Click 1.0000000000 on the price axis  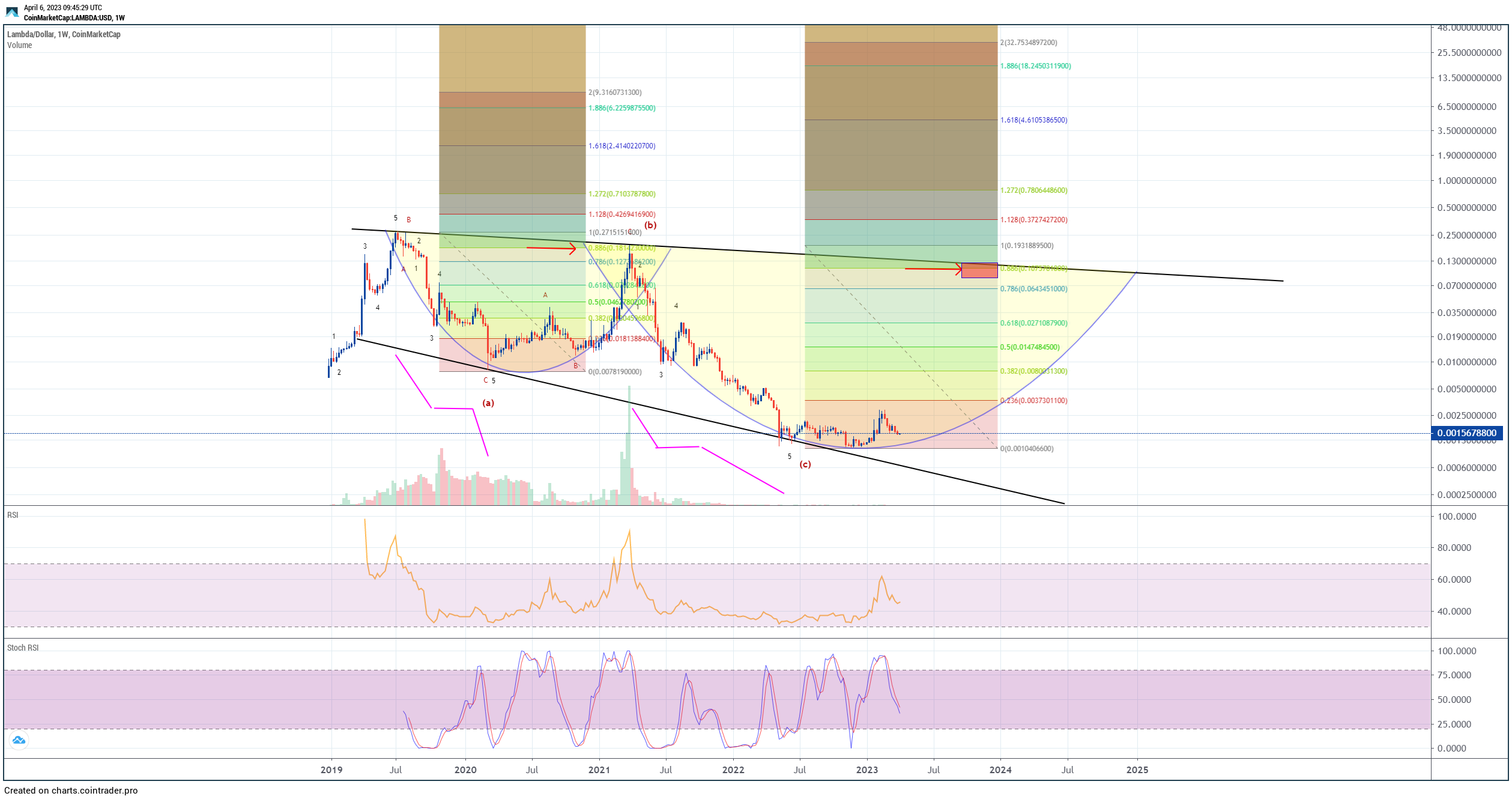pos(1466,181)
